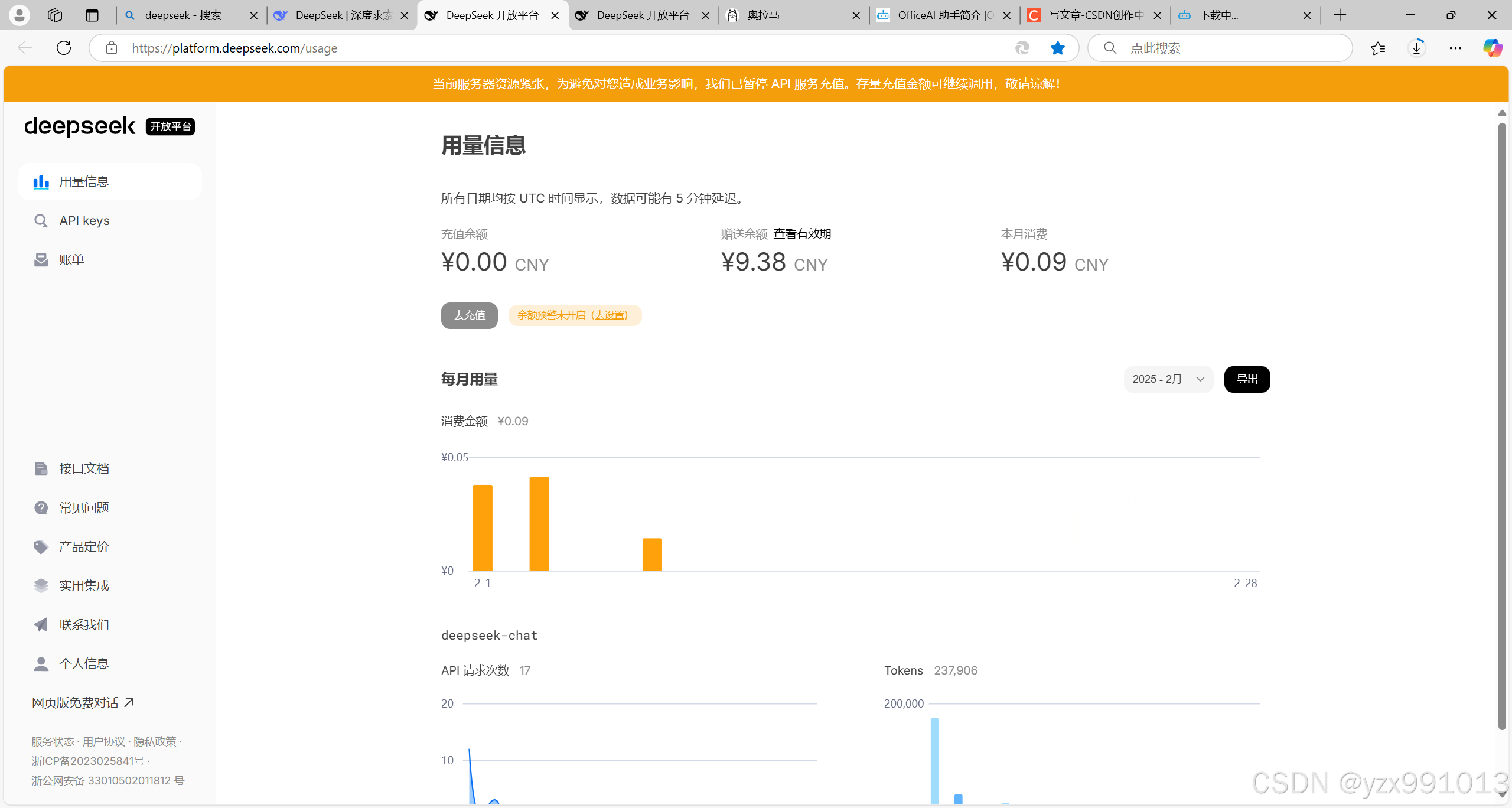Open 联系我们 paper plane icon
The height and width of the screenshot is (808, 1512).
coord(41,625)
